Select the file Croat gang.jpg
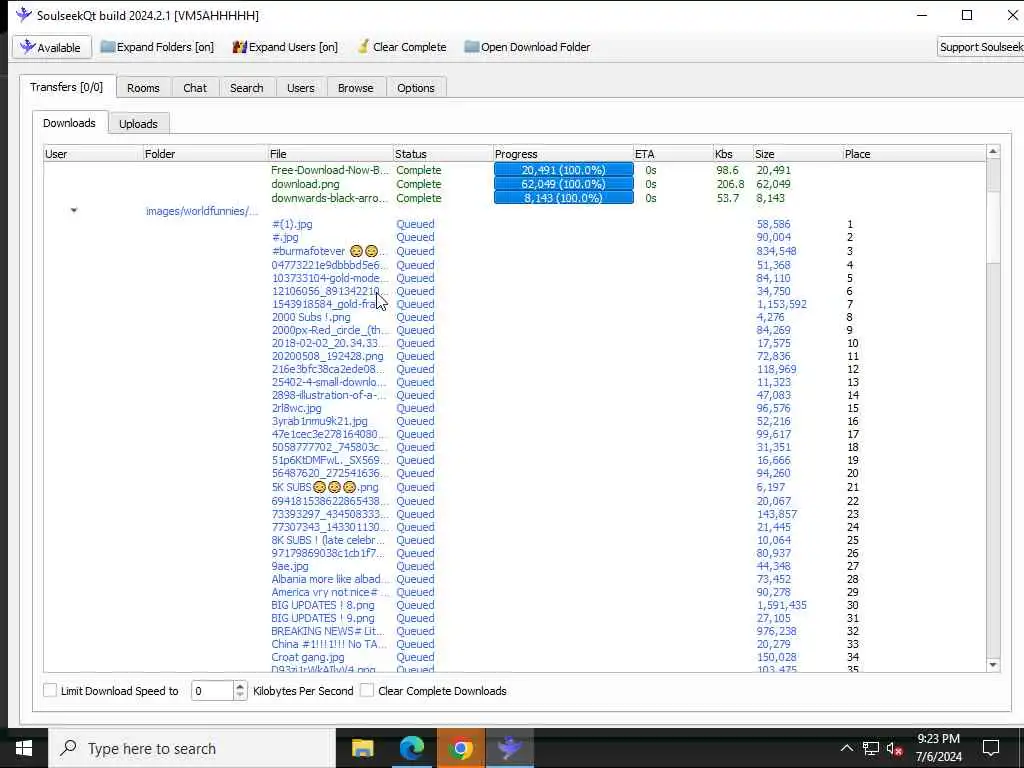 point(308,657)
